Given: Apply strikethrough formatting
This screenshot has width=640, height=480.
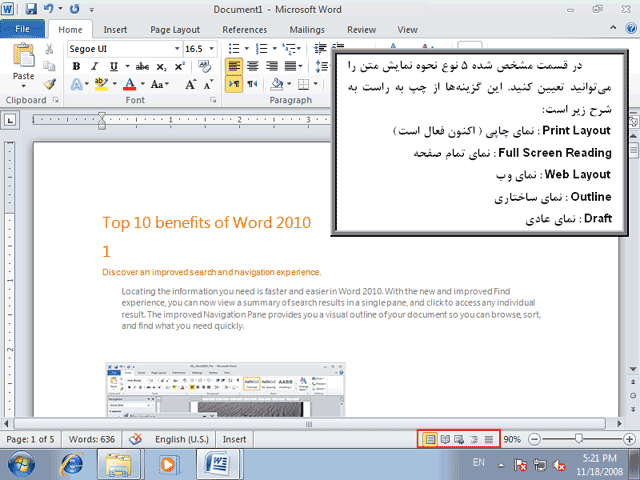Looking at the screenshot, I should click(142, 66).
